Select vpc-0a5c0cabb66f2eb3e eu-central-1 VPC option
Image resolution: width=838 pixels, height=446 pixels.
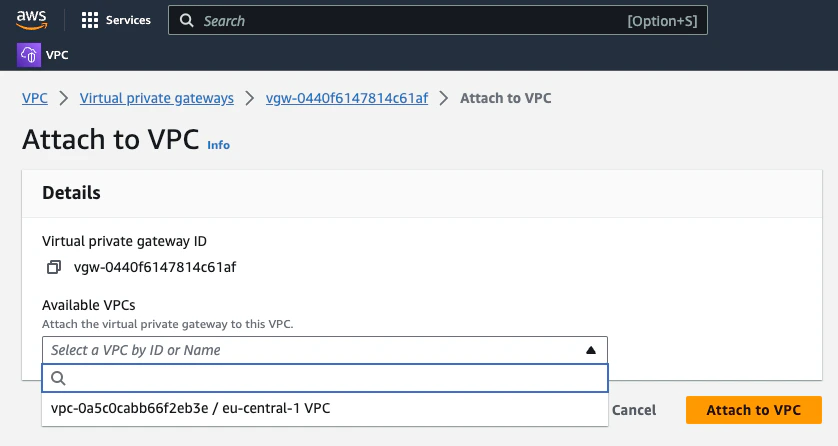[325, 409]
